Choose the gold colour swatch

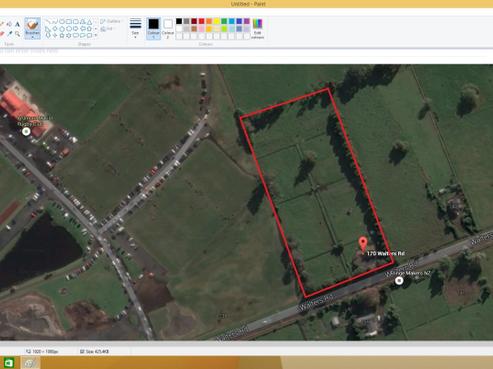[x=209, y=29]
